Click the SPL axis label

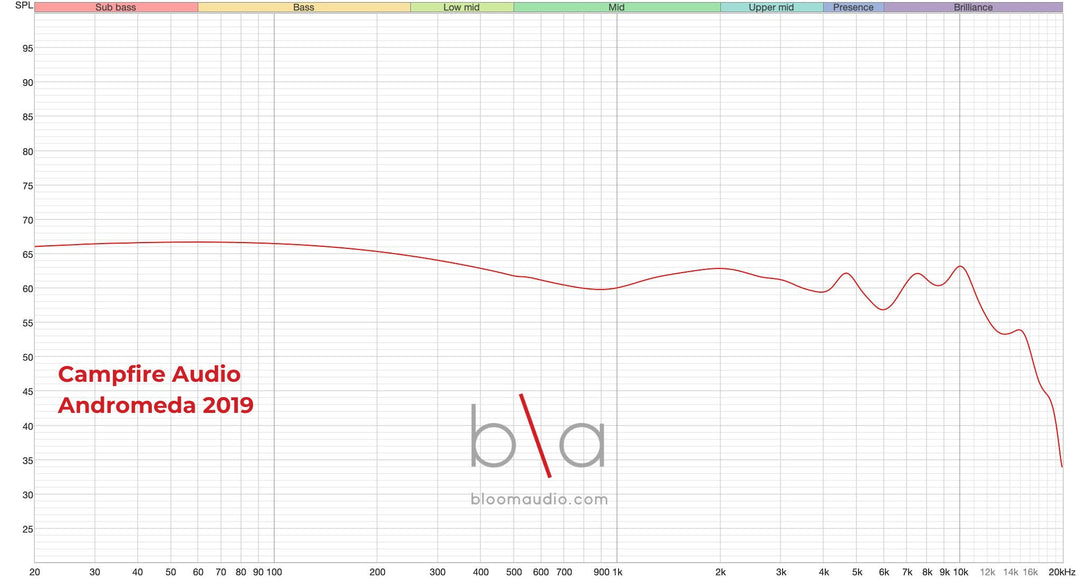click(x=24, y=6)
